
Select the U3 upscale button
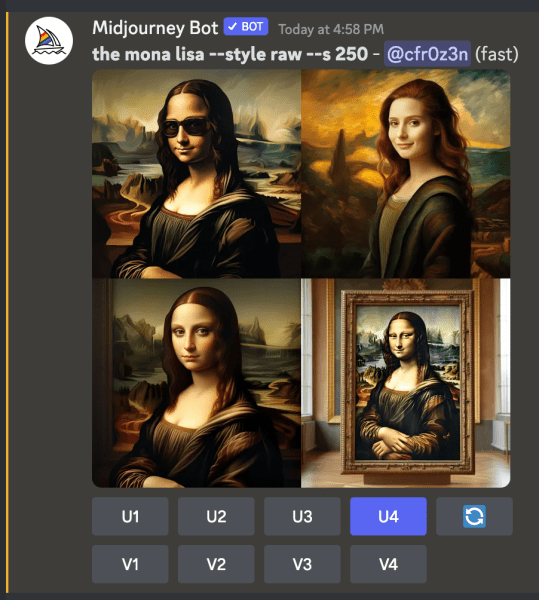pos(302,516)
